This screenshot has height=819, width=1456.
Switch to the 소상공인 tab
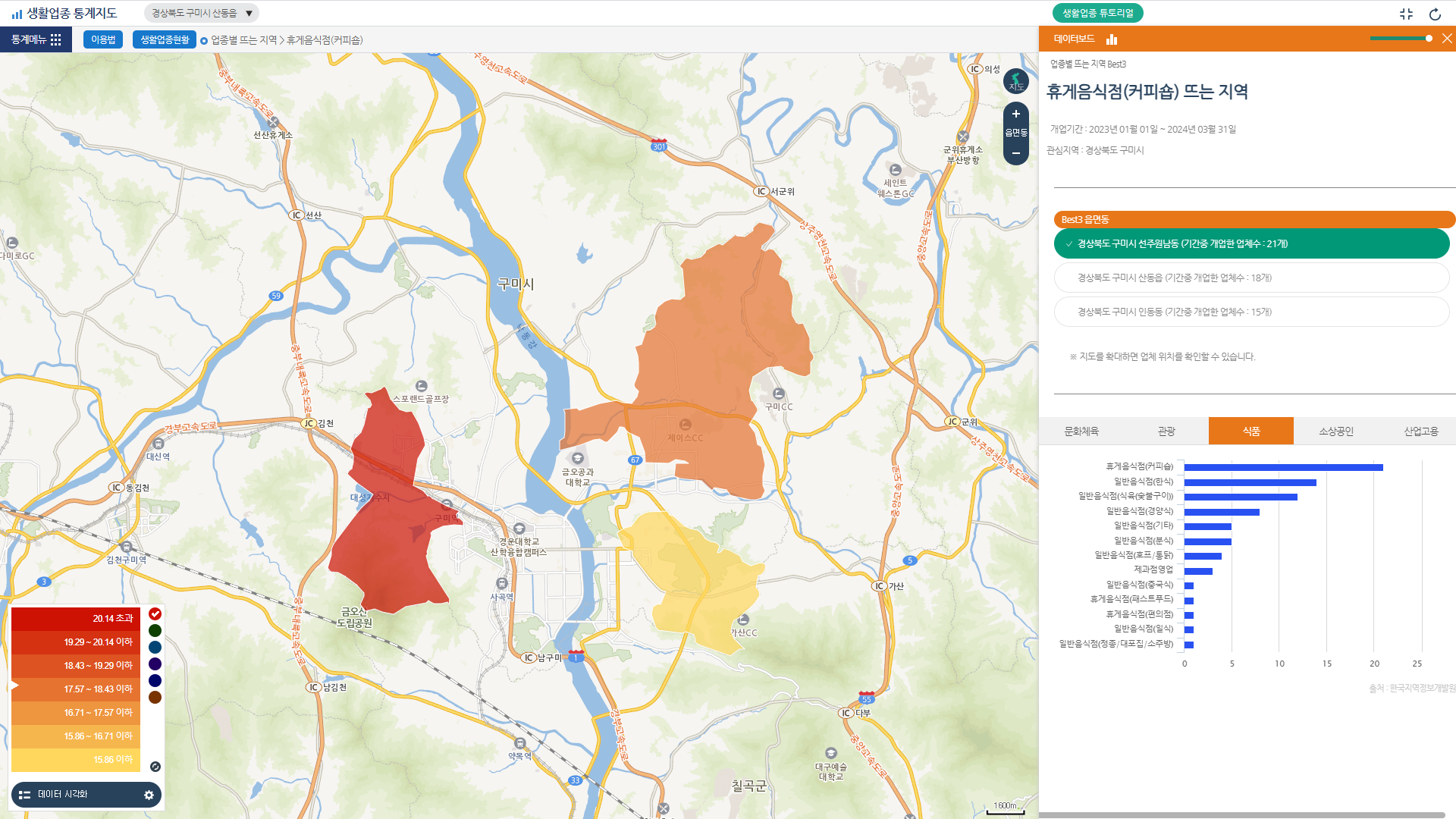click(1336, 431)
